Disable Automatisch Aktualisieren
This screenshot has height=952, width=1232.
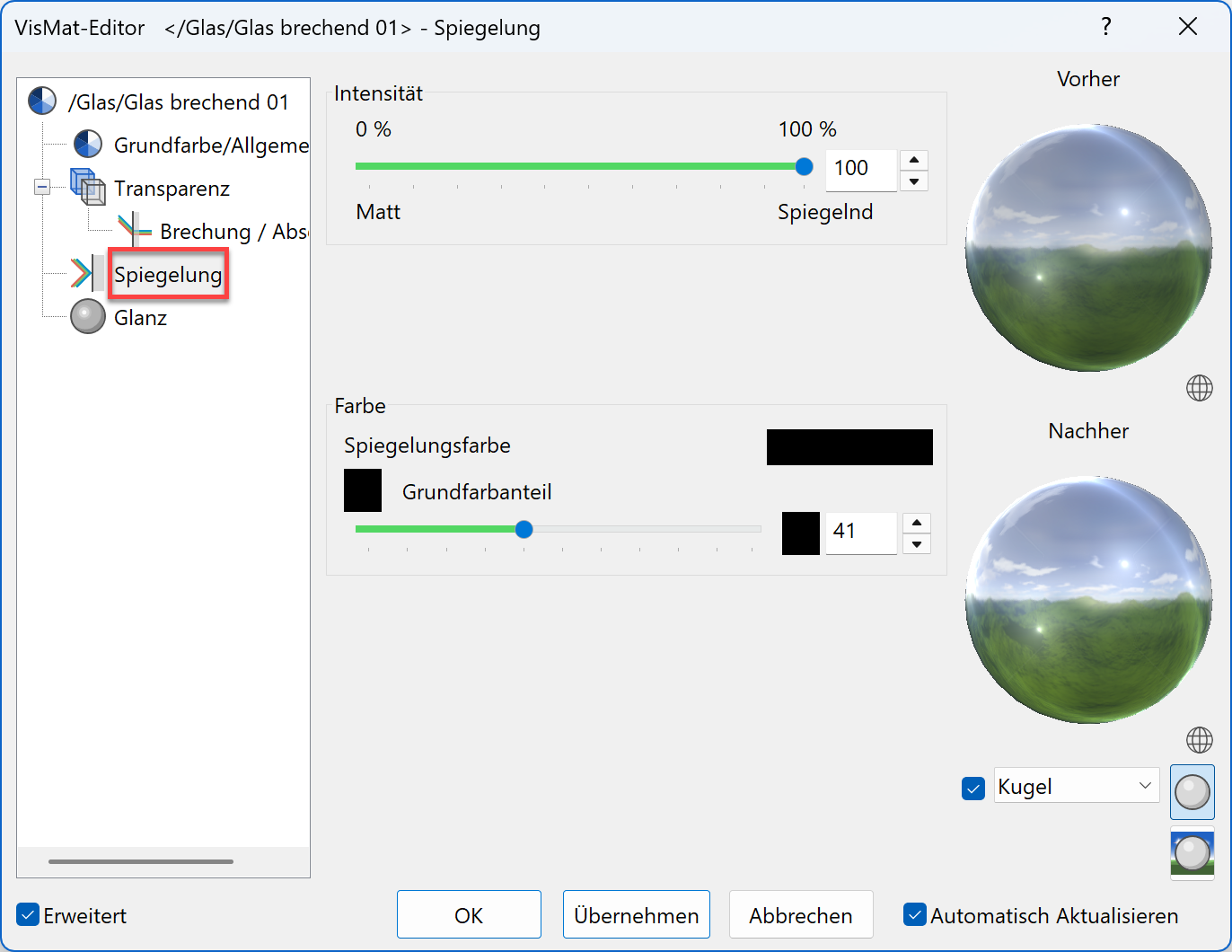click(x=915, y=914)
